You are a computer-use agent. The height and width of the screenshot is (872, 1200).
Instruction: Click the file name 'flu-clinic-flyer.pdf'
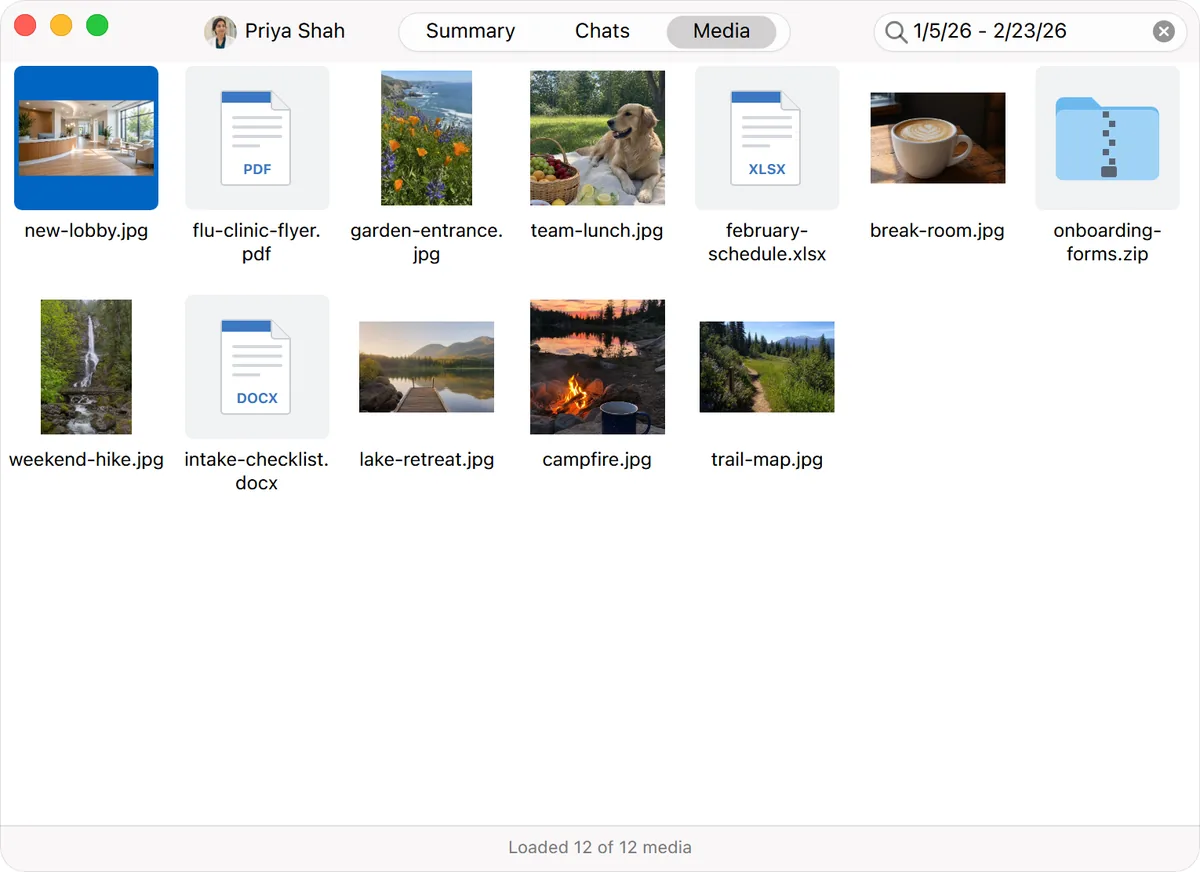tap(257, 242)
